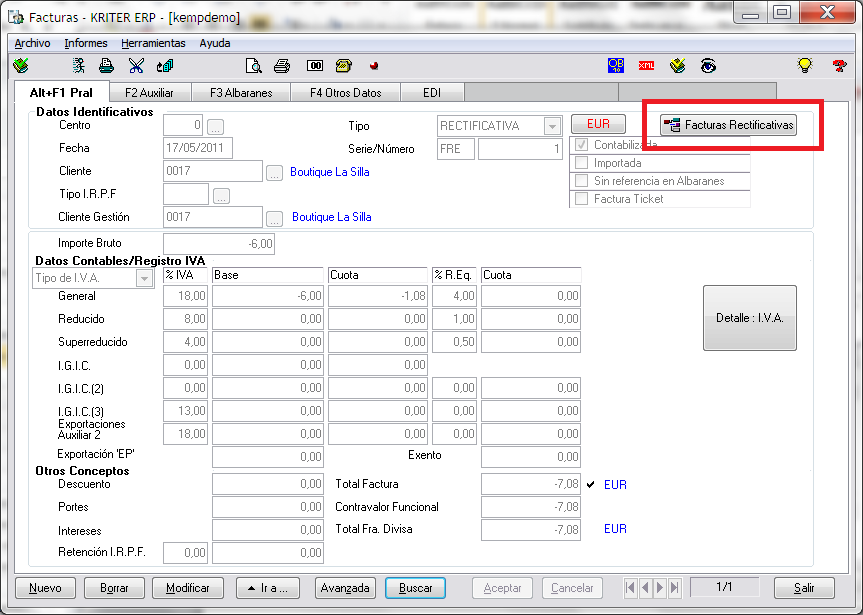The image size is (863, 615).
Task: Open the Informes menu
Action: click(x=86, y=43)
